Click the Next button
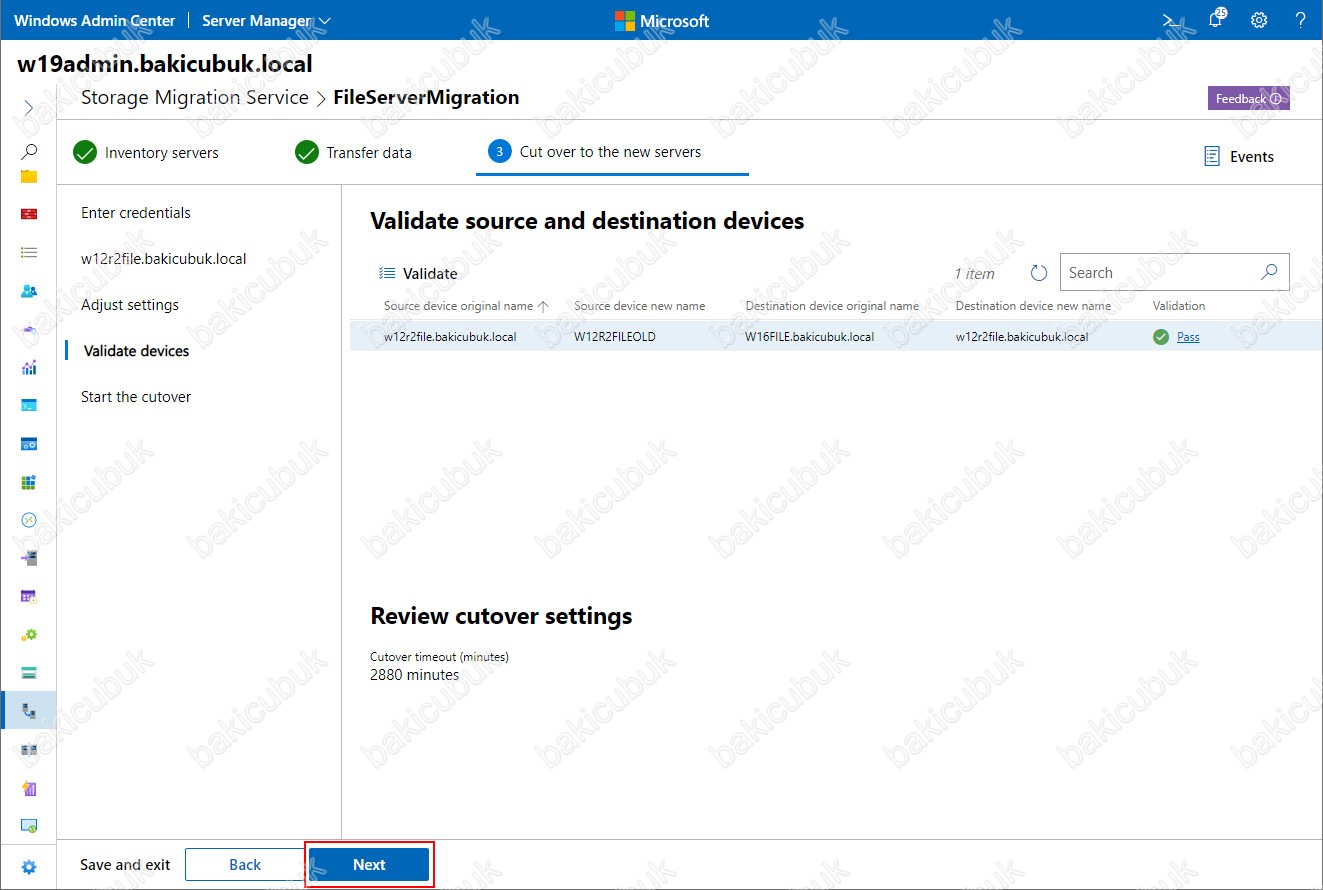The image size is (1323, 890). point(369,865)
